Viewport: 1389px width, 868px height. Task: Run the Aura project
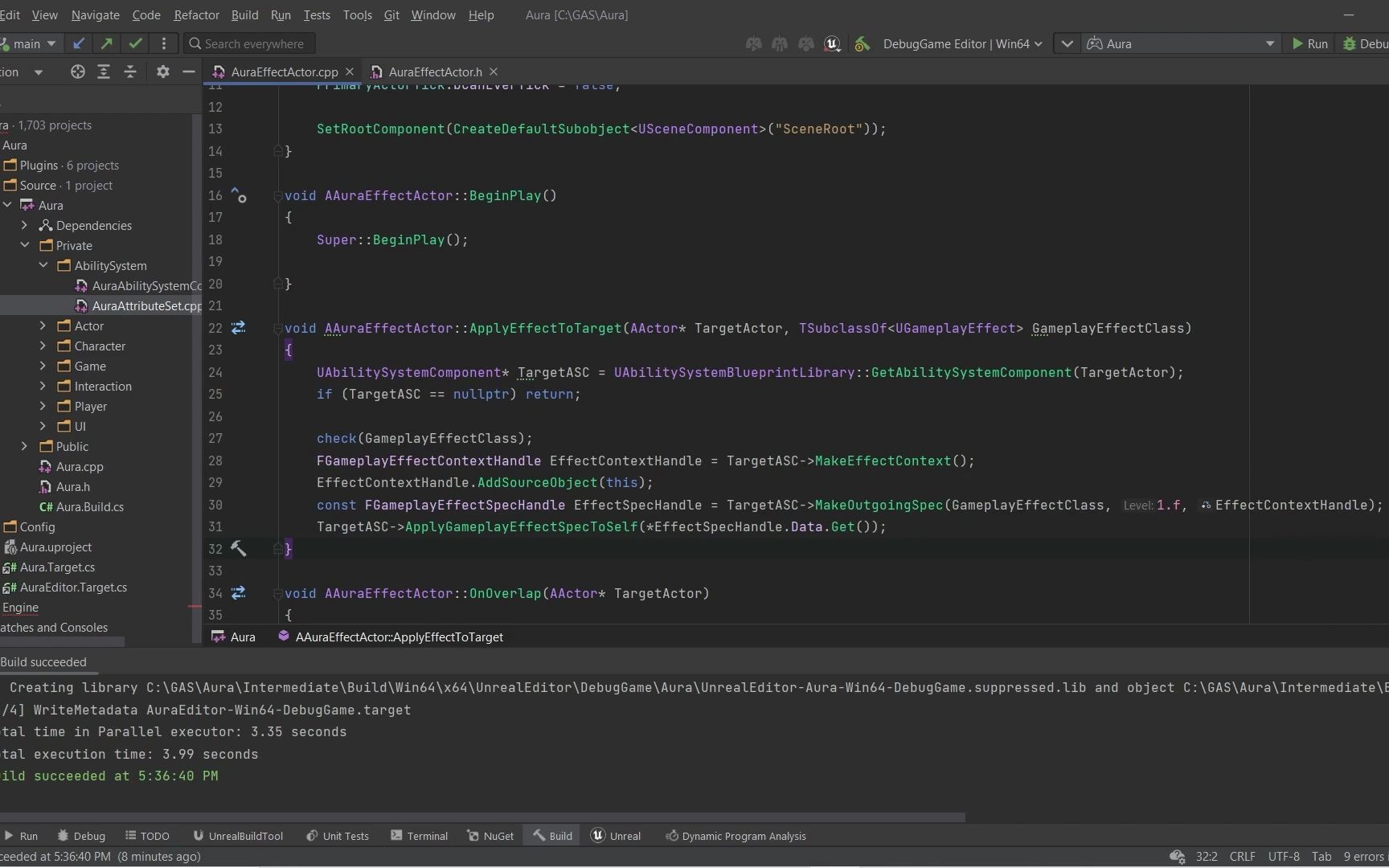click(1309, 43)
